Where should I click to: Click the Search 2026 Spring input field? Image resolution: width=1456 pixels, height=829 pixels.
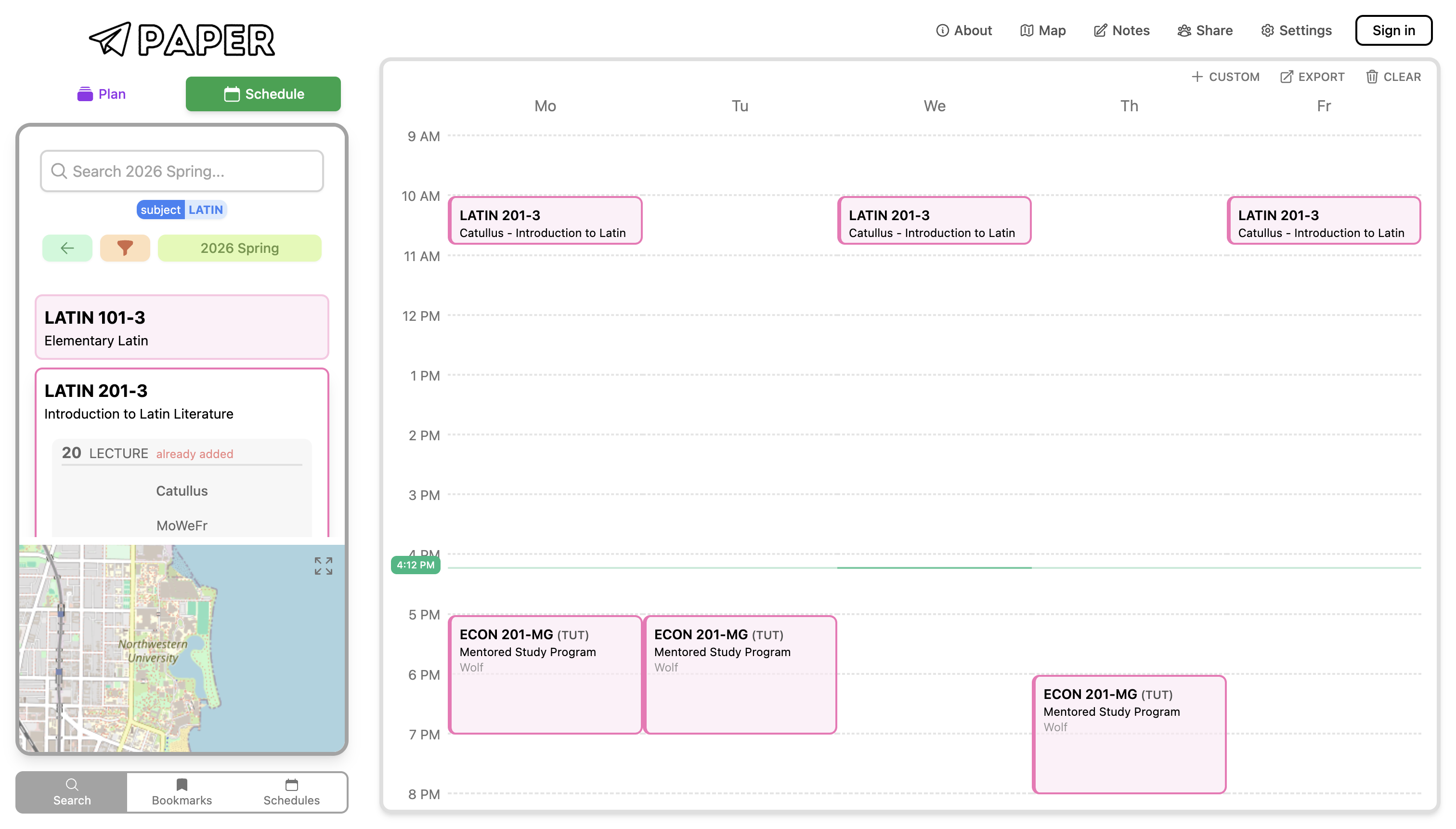click(181, 171)
